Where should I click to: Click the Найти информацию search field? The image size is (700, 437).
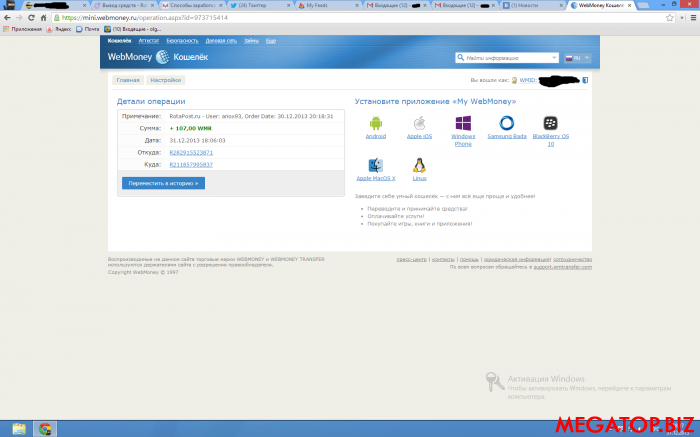[507, 58]
